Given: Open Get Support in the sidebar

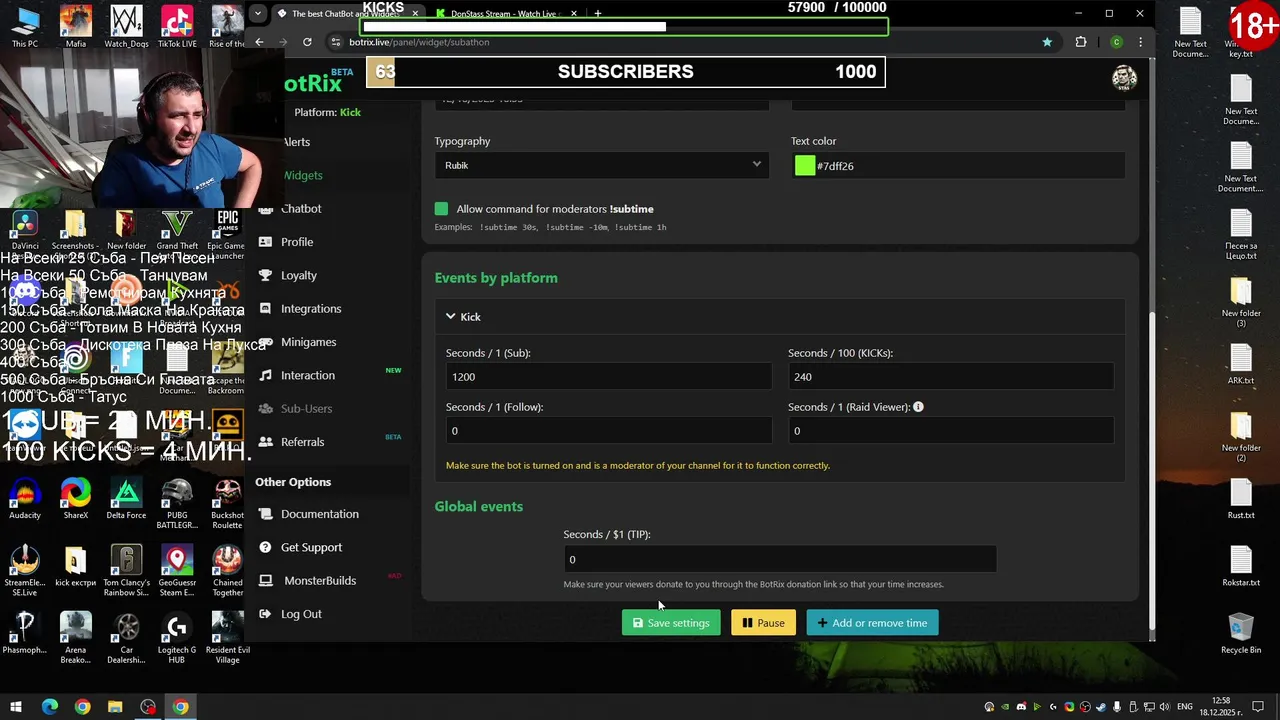Looking at the screenshot, I should click(x=311, y=547).
